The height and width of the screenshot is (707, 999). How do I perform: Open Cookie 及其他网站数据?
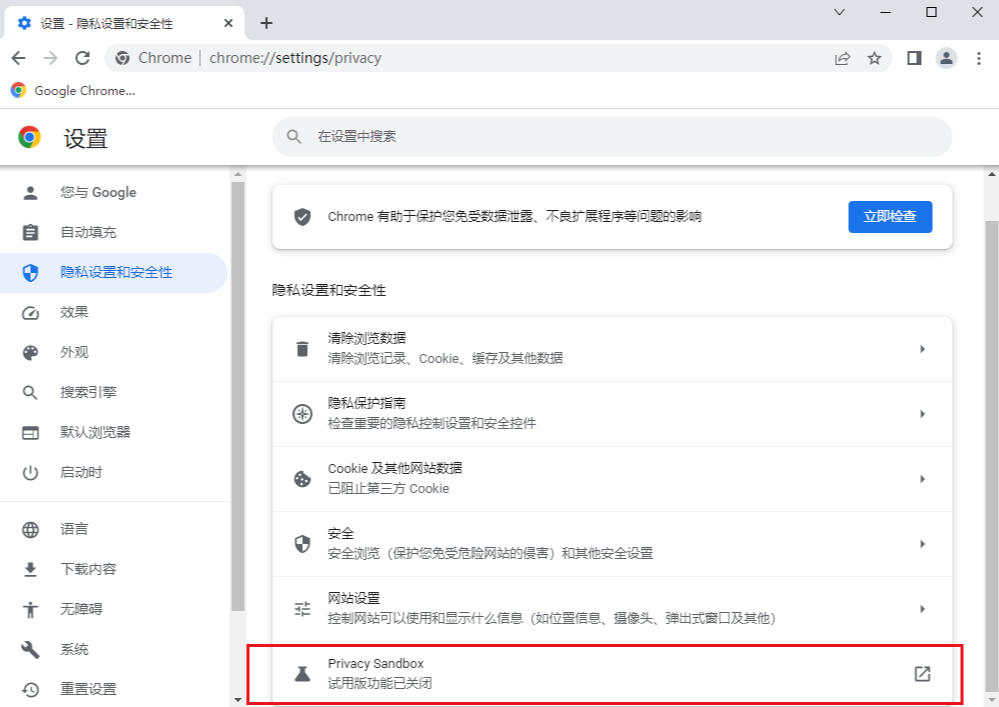point(612,479)
